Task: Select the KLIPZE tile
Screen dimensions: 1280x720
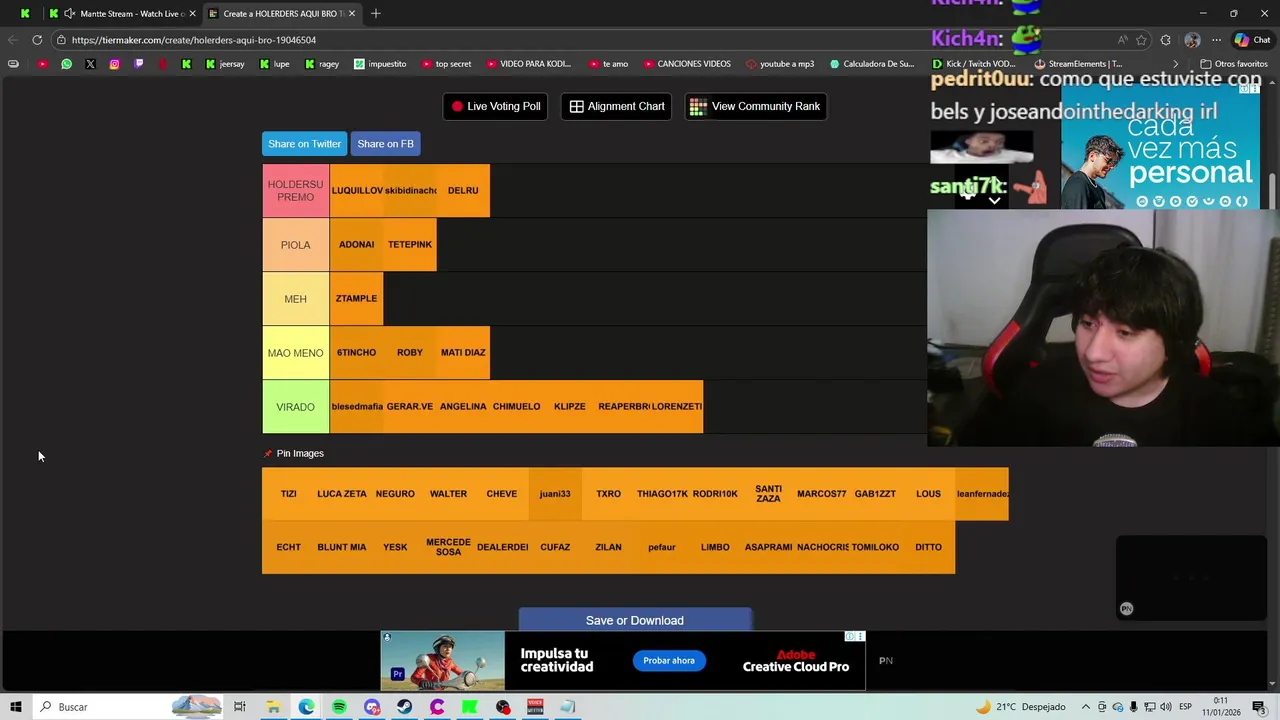Action: (570, 406)
